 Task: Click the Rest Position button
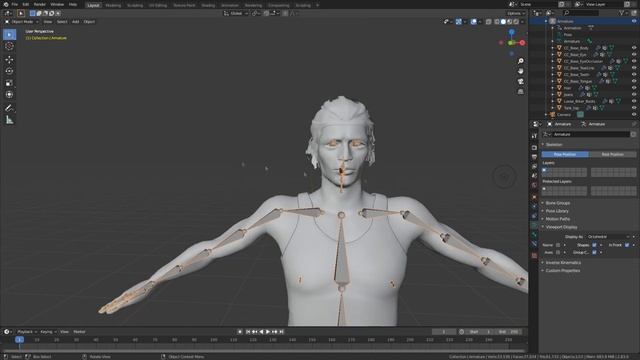(613, 154)
